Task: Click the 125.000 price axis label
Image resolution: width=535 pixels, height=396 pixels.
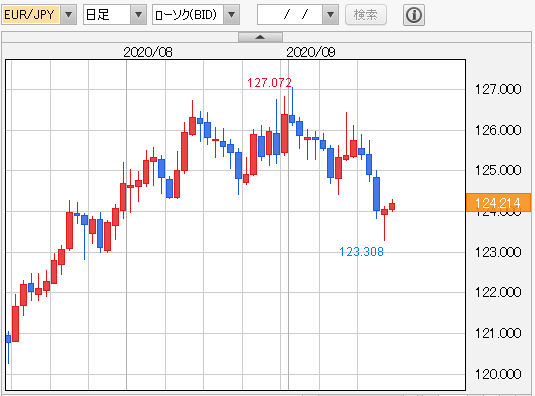Action: [x=498, y=170]
